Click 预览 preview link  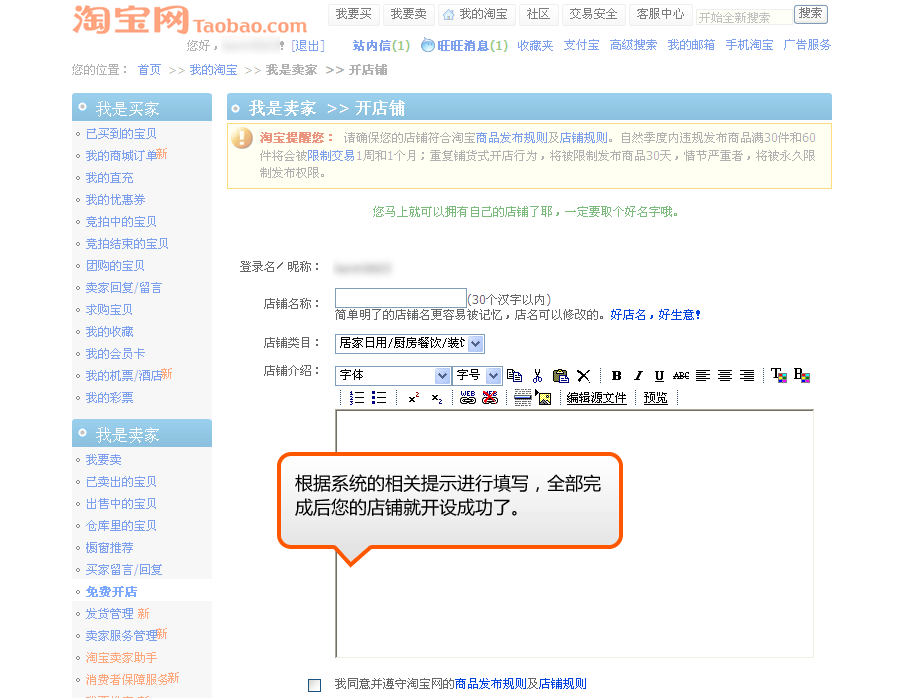pos(655,398)
